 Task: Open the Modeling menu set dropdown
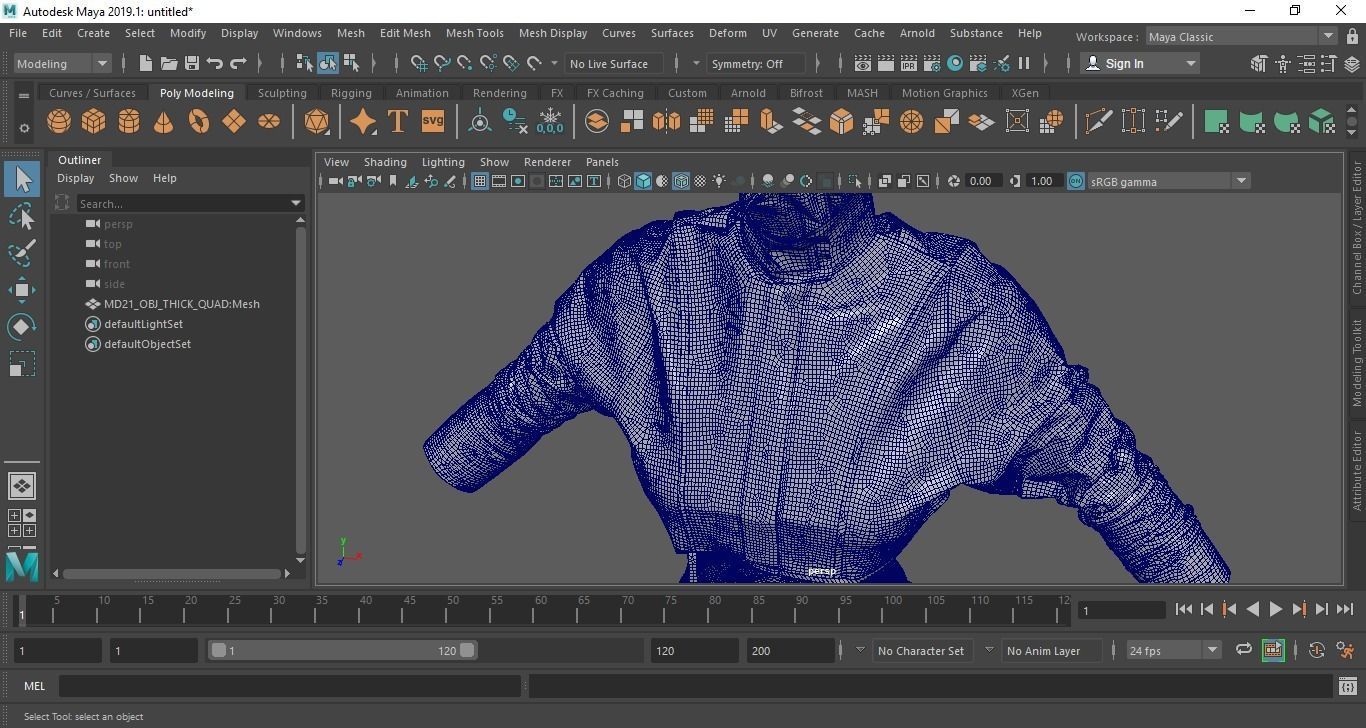tap(62, 64)
